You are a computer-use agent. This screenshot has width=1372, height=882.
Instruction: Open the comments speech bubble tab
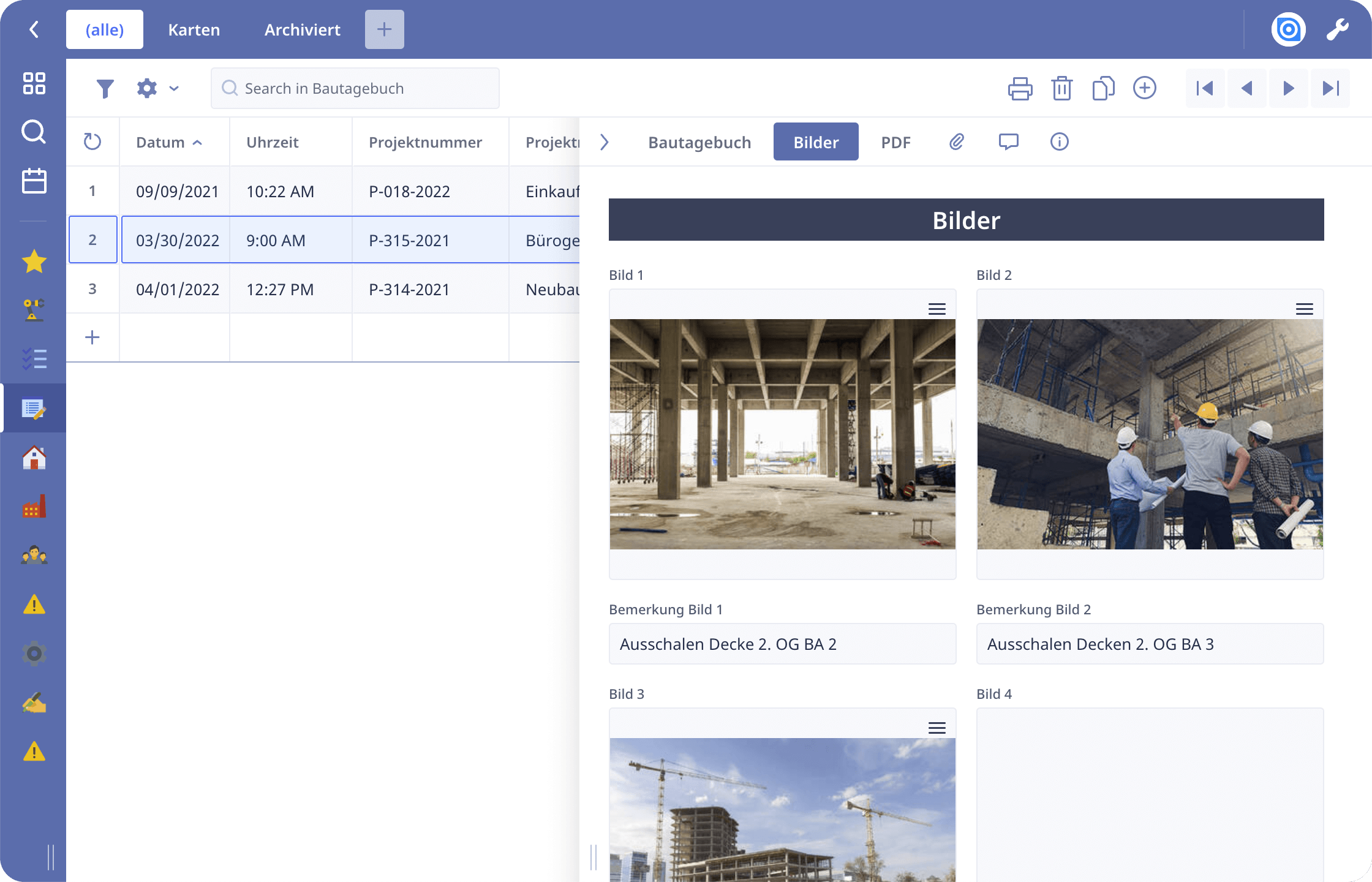[x=1008, y=142]
